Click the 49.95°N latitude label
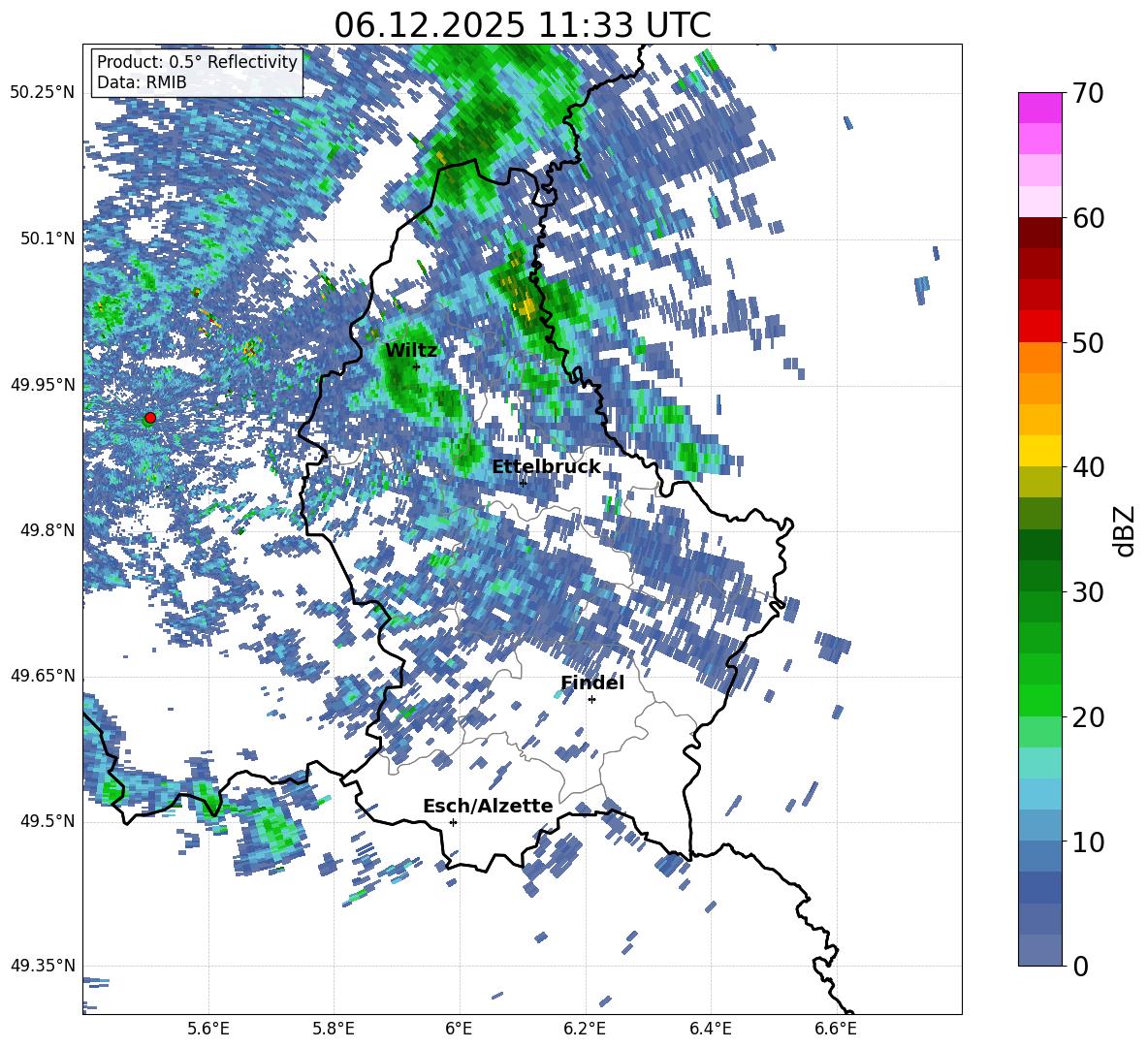The height and width of the screenshot is (1048, 1148). click(x=43, y=384)
